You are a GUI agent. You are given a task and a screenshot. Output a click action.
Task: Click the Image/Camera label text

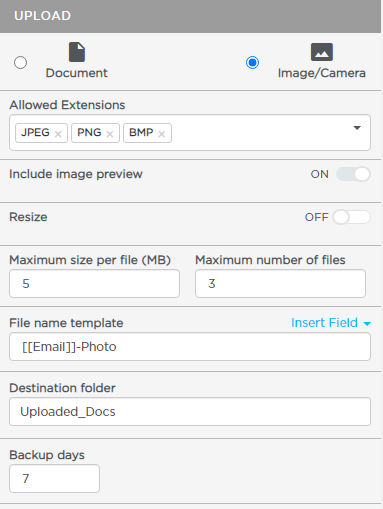pyautogui.click(x=322, y=73)
